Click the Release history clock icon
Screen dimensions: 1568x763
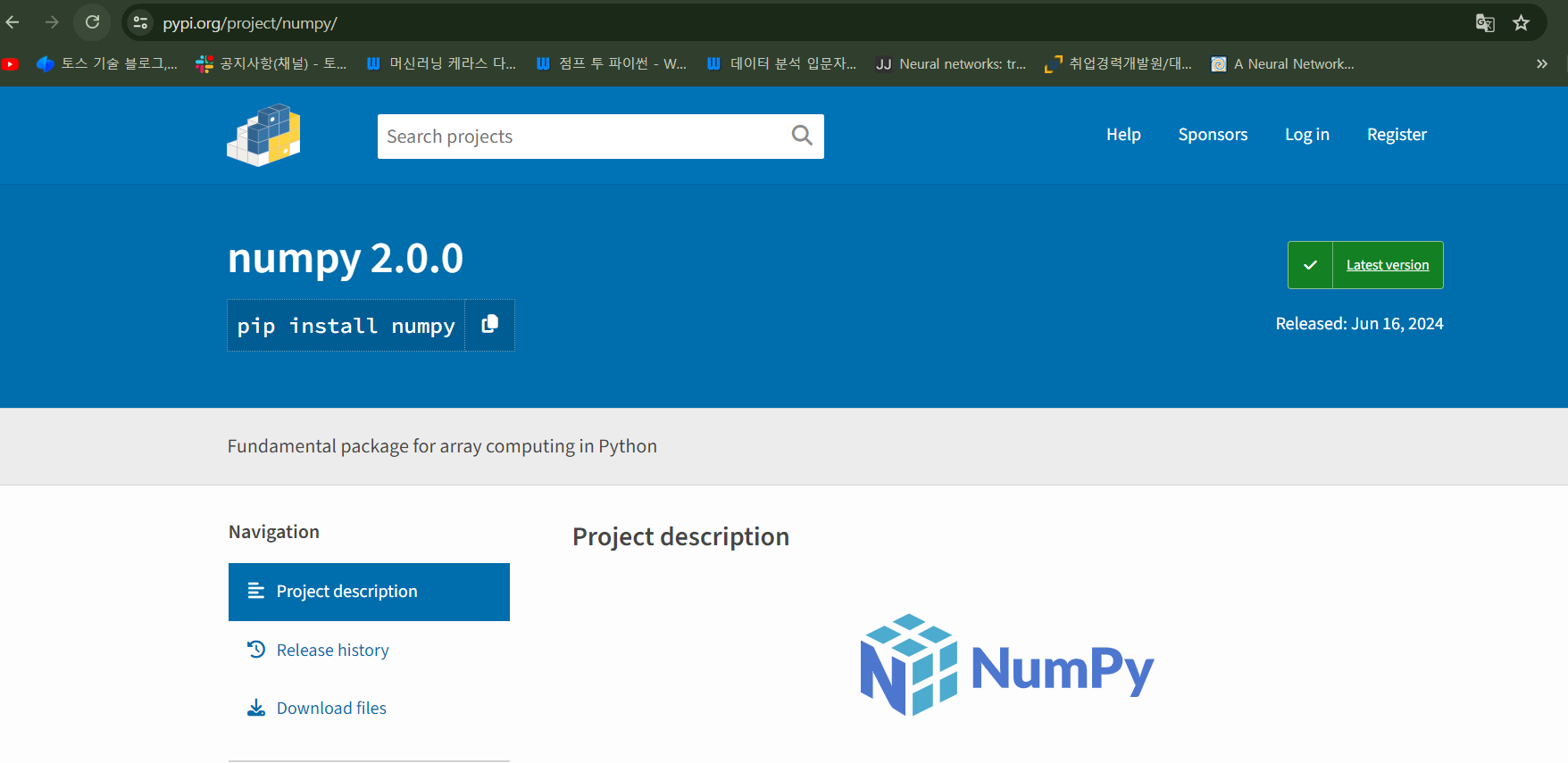click(256, 650)
